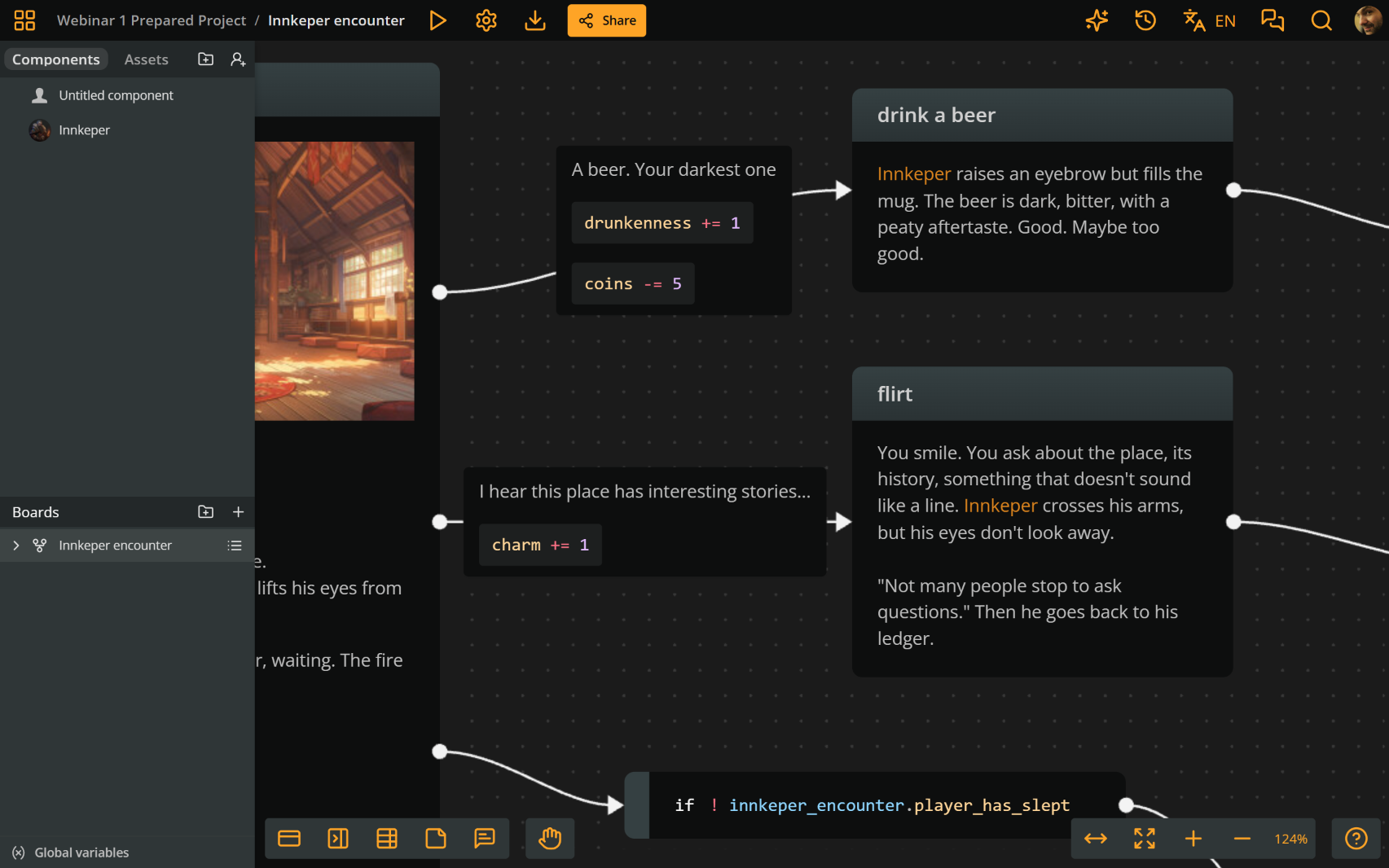Open the help question mark icon

[1356, 839]
